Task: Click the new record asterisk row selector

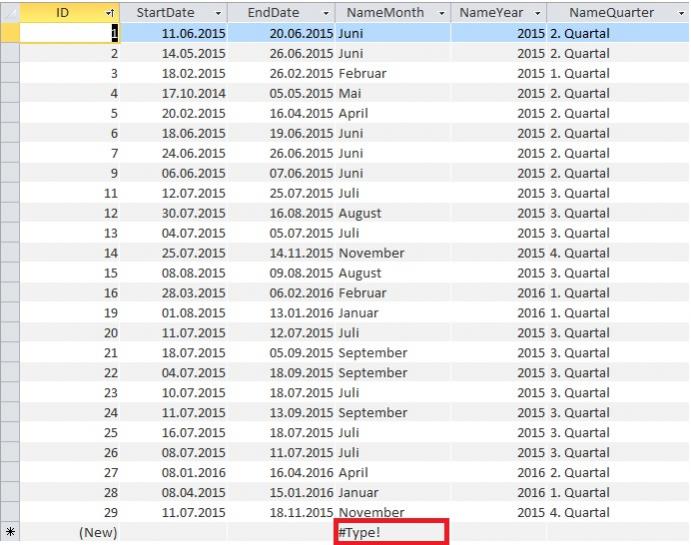Action: (10, 532)
